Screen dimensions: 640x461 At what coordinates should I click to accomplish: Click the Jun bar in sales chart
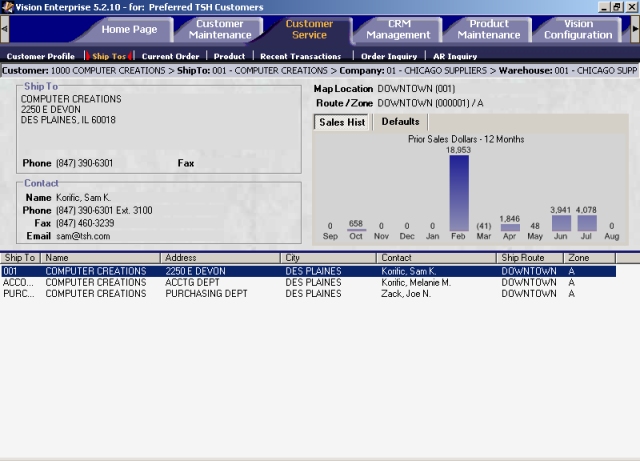point(561,223)
